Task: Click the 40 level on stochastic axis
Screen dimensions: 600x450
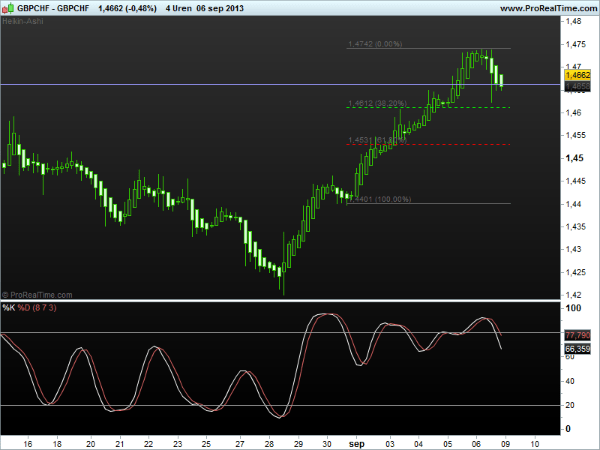Action: point(570,381)
